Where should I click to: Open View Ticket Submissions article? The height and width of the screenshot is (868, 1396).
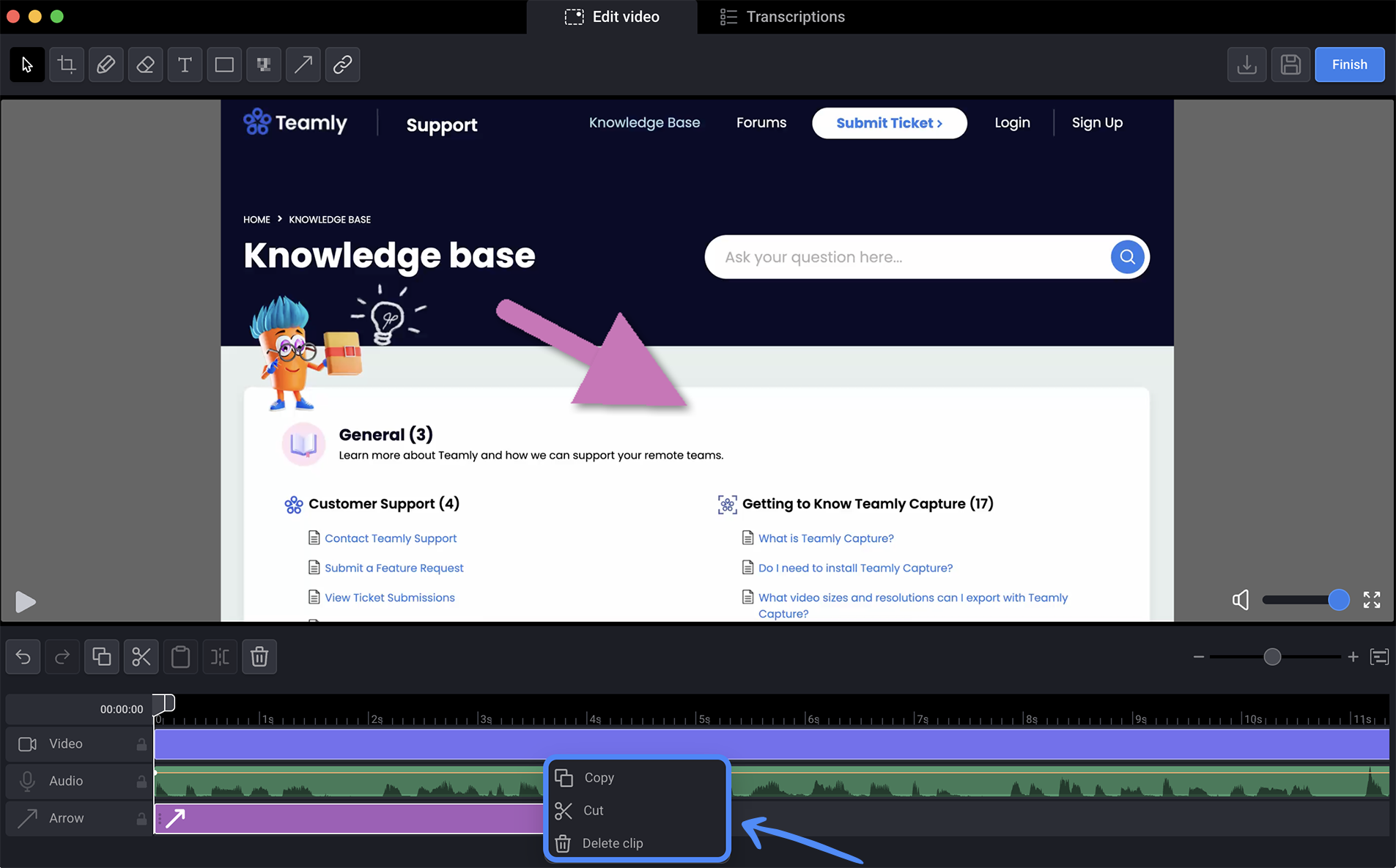390,598
